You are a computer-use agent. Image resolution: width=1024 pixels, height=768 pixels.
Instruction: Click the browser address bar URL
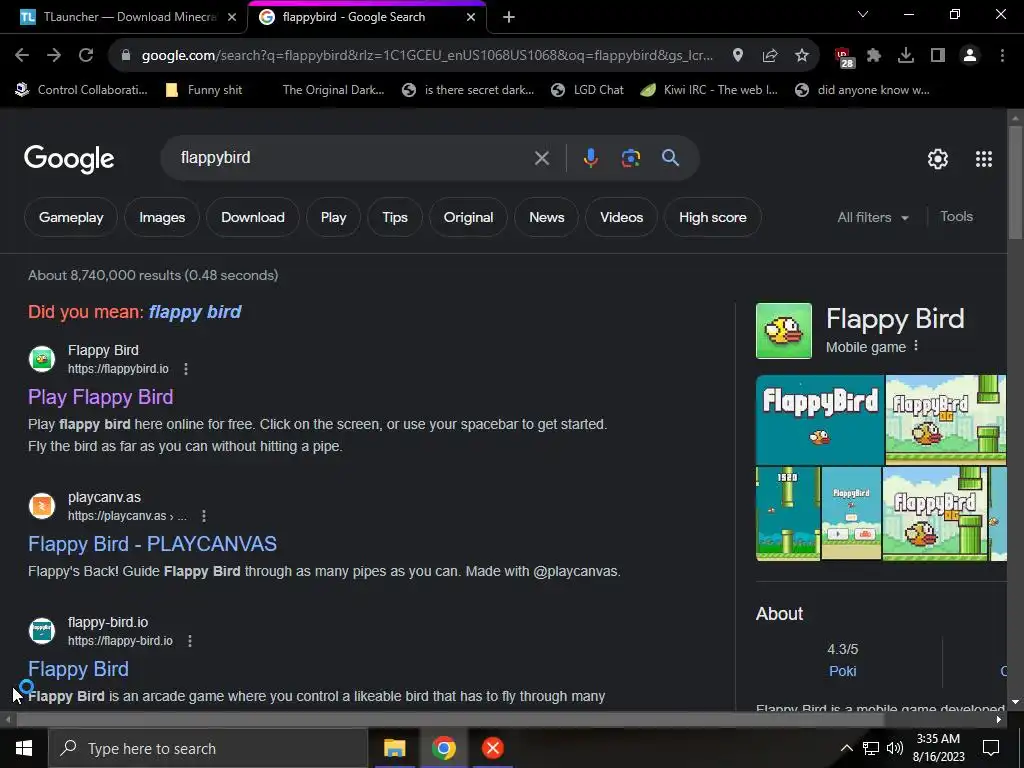pyautogui.click(x=427, y=56)
